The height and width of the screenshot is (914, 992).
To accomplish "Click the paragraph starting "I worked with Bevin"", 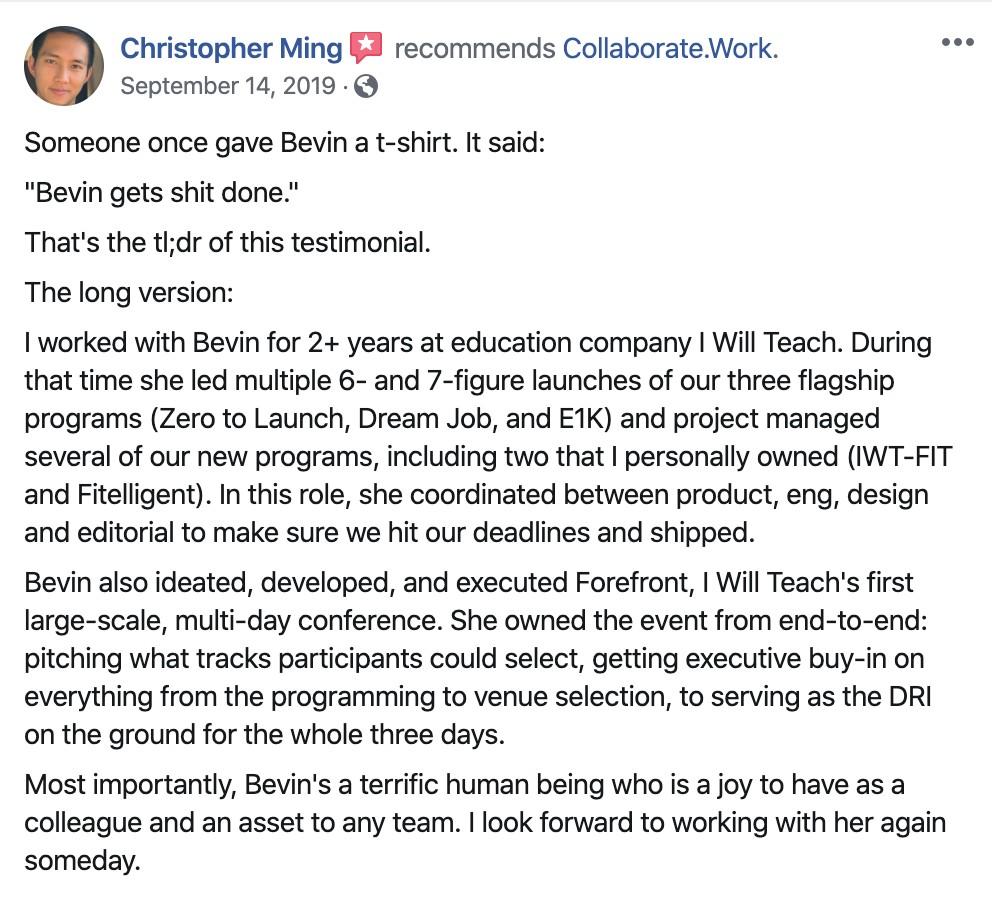I will (480, 437).
